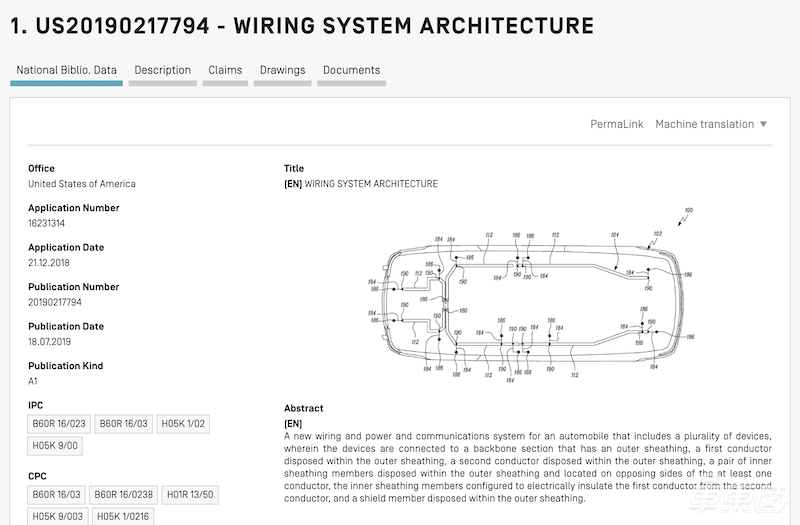Click the PermaLink link
This screenshot has height=525, width=800.
(x=617, y=124)
